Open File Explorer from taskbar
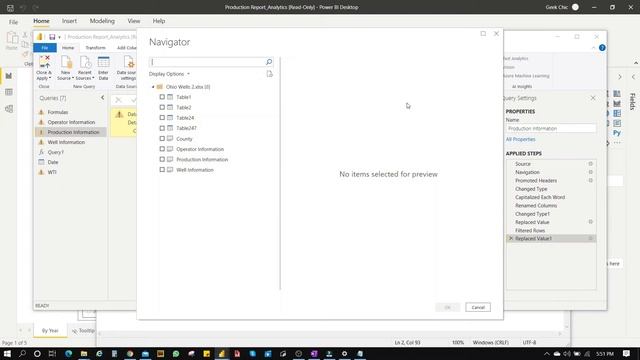640x360 pixels. pos(84,353)
